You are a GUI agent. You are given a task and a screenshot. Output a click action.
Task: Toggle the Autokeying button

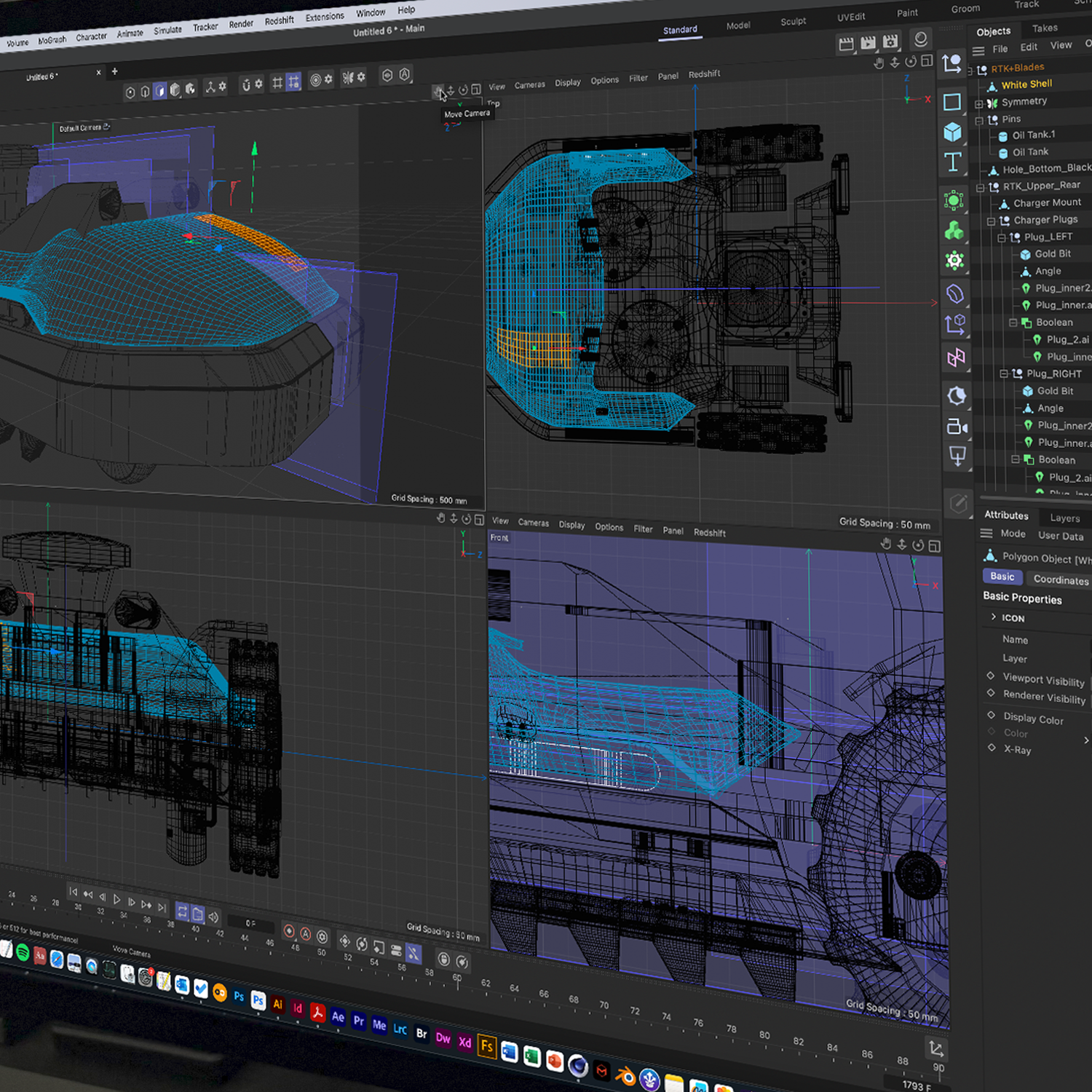[306, 934]
